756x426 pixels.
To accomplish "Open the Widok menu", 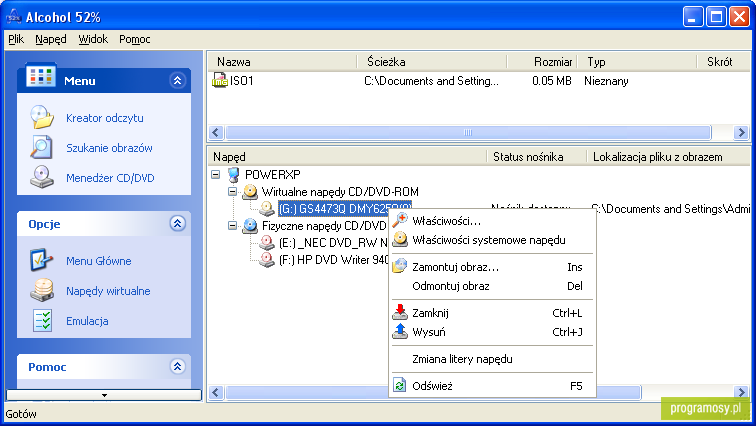I will coord(93,39).
